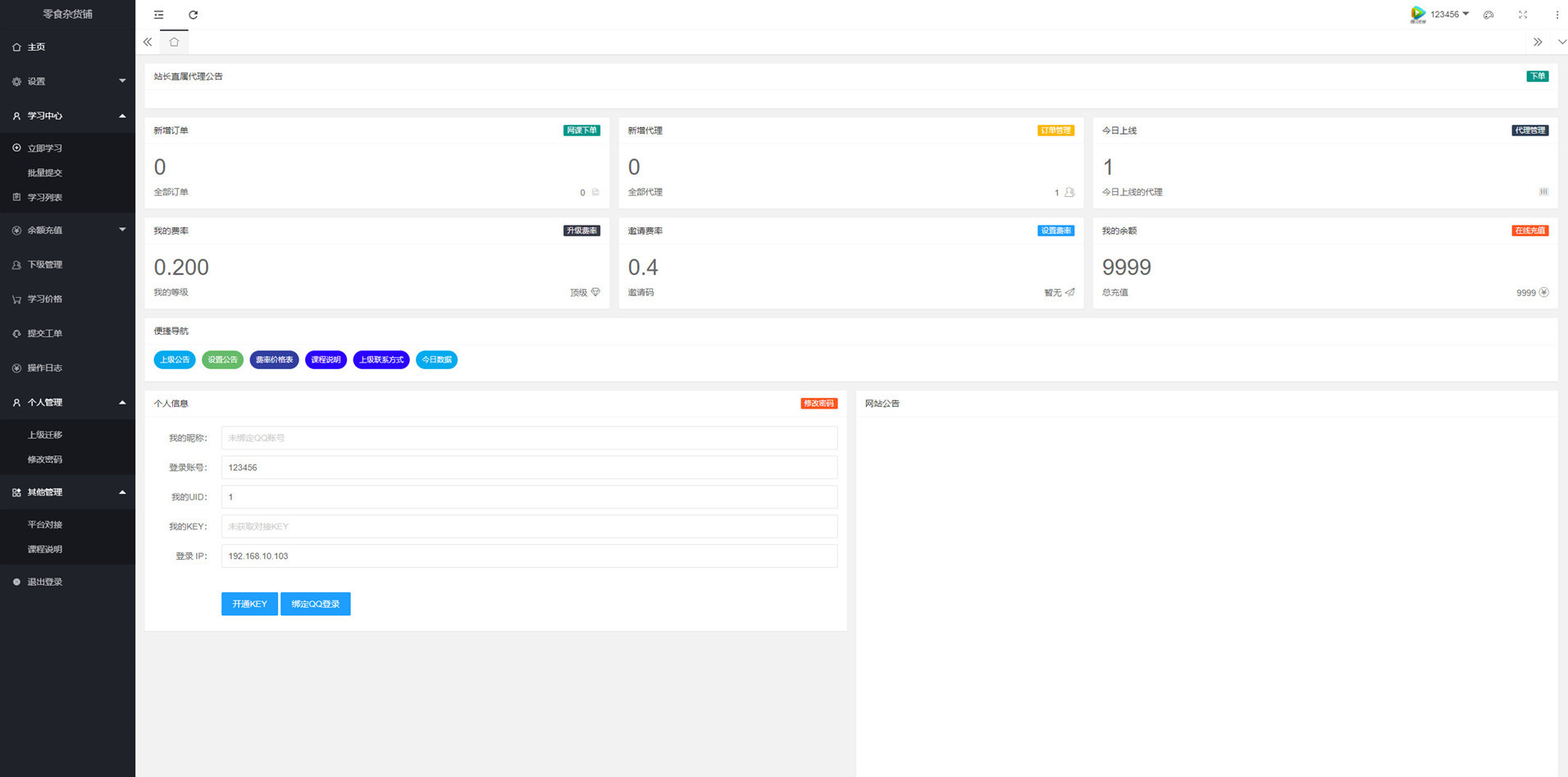Click the paper plane icon next to 暂无
Viewport: 1568px width, 777px height.
[1069, 292]
